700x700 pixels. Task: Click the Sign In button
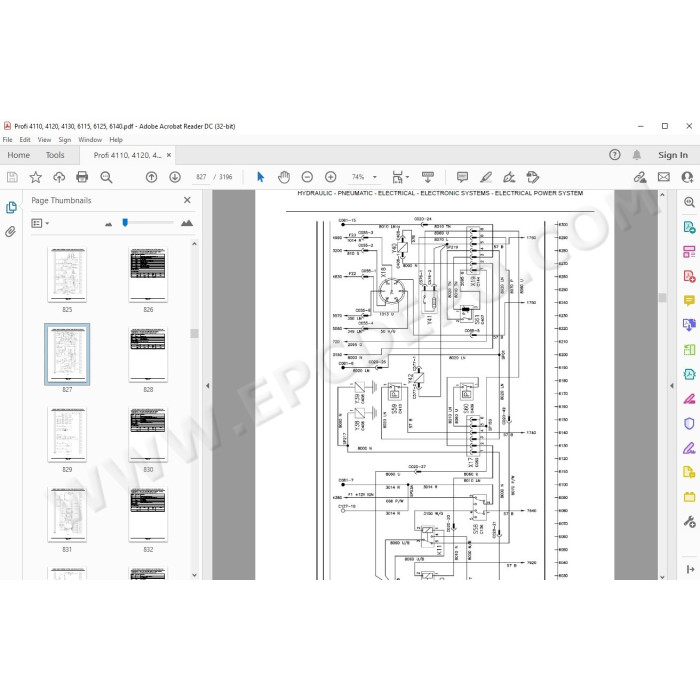tap(672, 155)
